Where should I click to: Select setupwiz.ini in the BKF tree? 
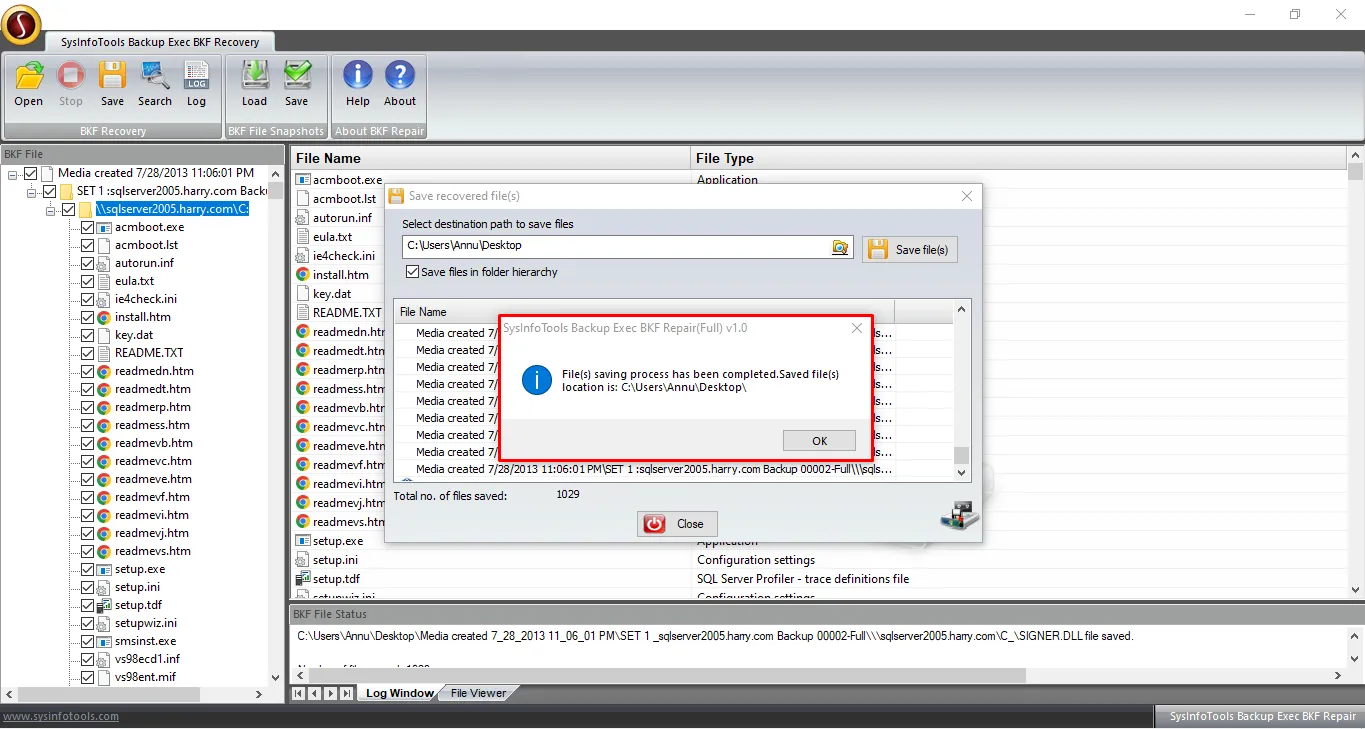[146, 623]
